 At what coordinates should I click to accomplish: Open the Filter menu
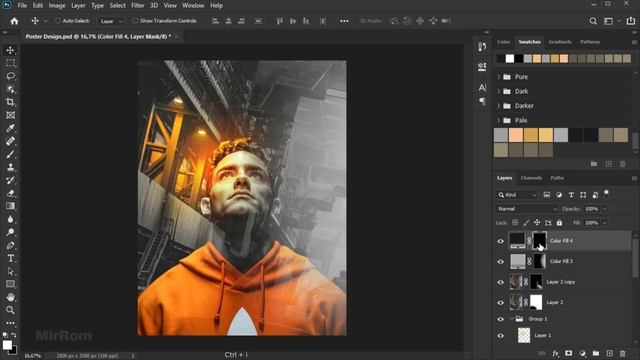coord(138,6)
